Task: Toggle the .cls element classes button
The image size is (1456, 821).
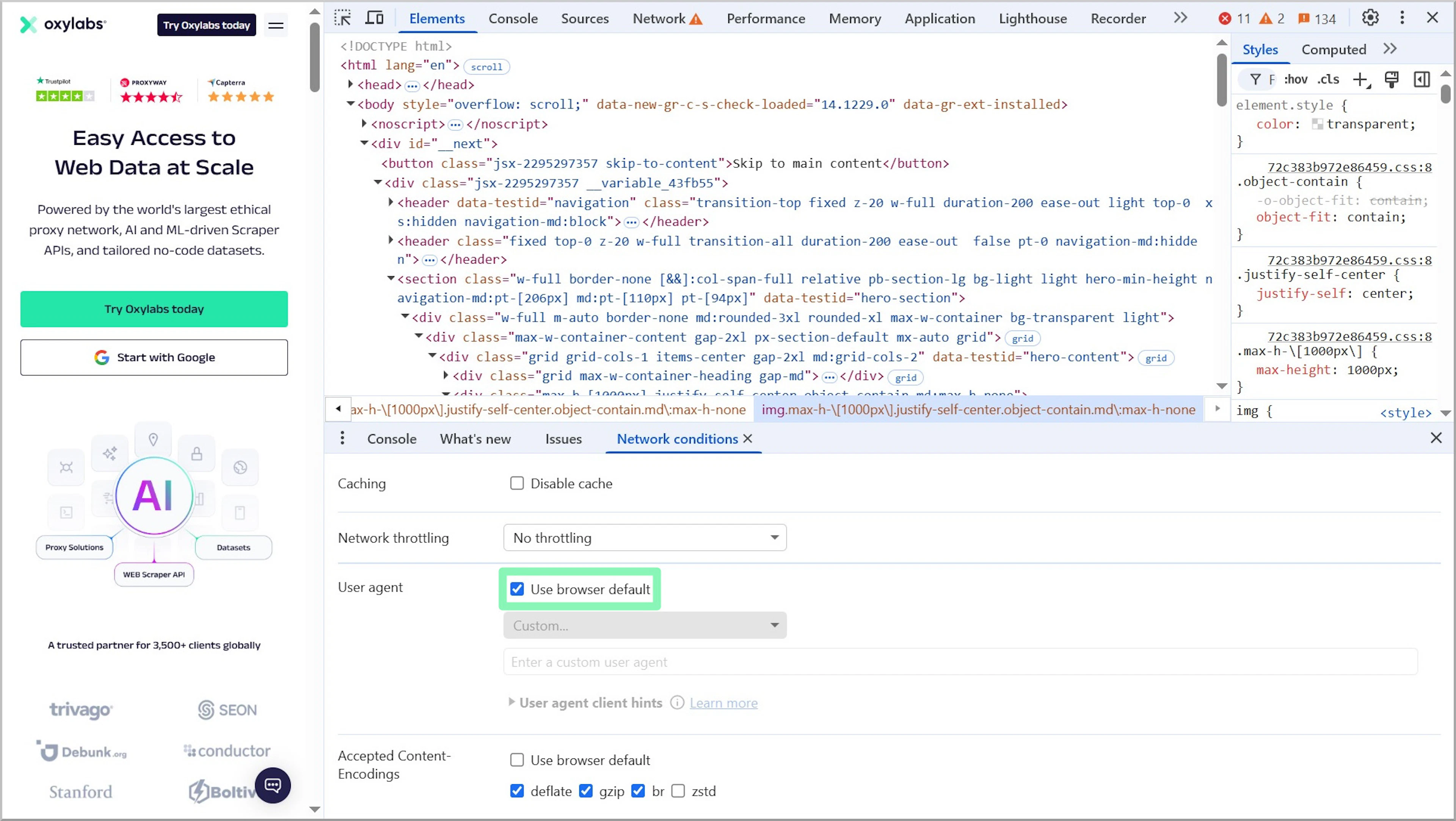Action: (1328, 80)
